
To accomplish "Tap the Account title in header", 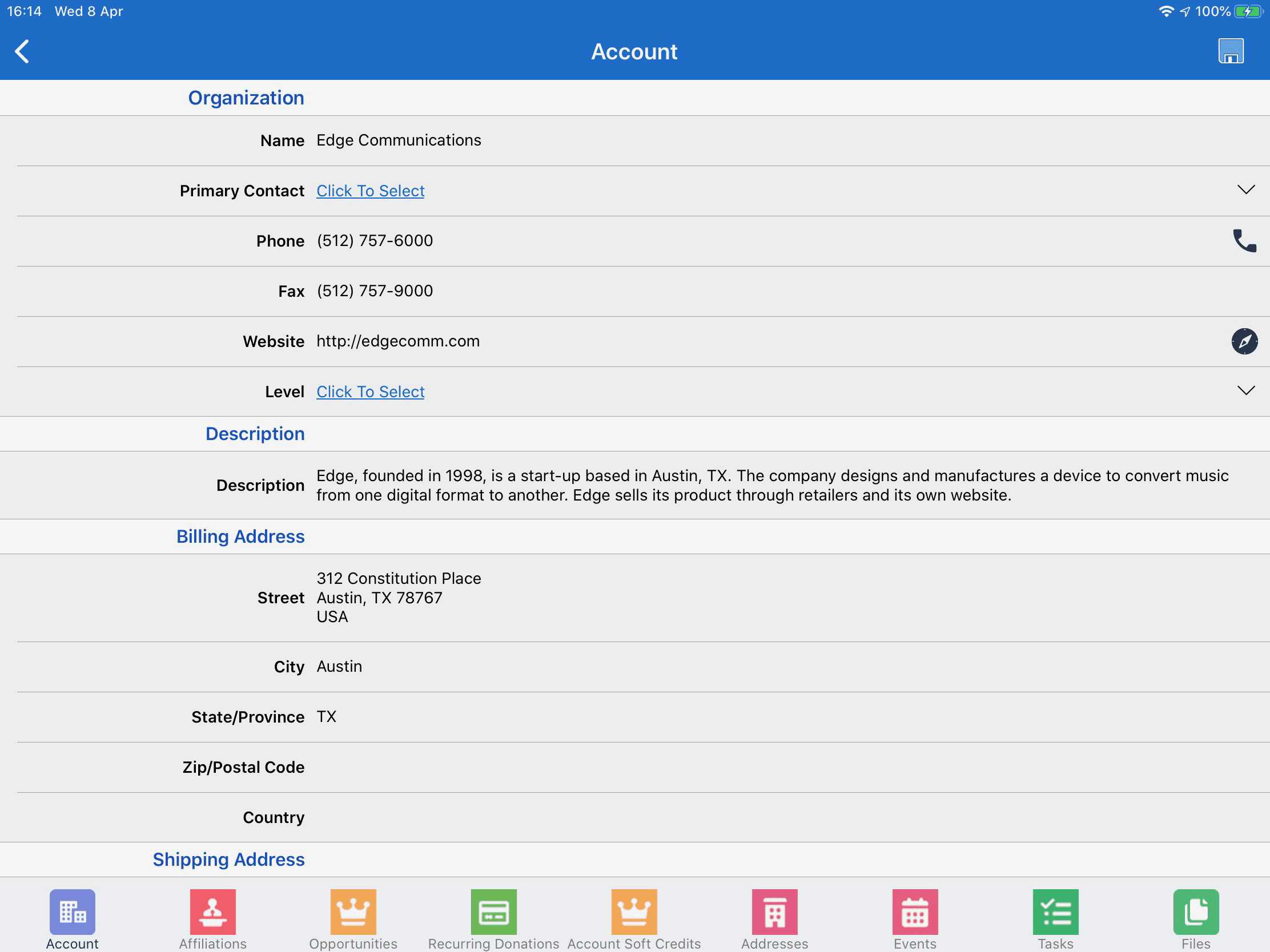I will tap(634, 51).
